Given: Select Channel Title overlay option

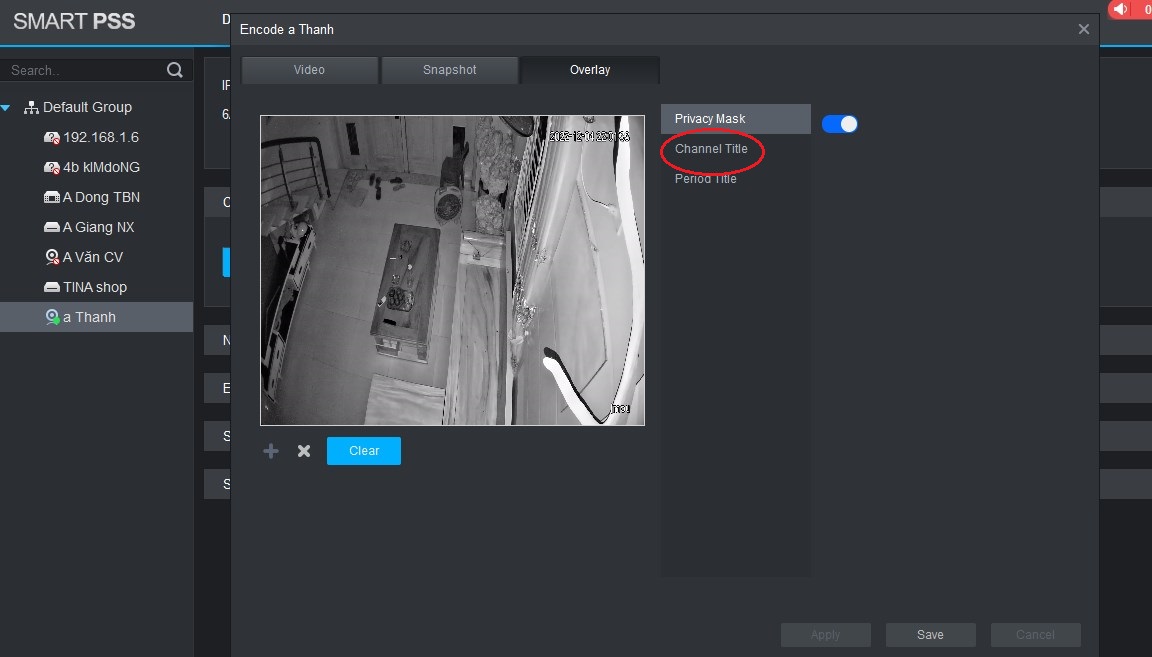Looking at the screenshot, I should (x=711, y=149).
